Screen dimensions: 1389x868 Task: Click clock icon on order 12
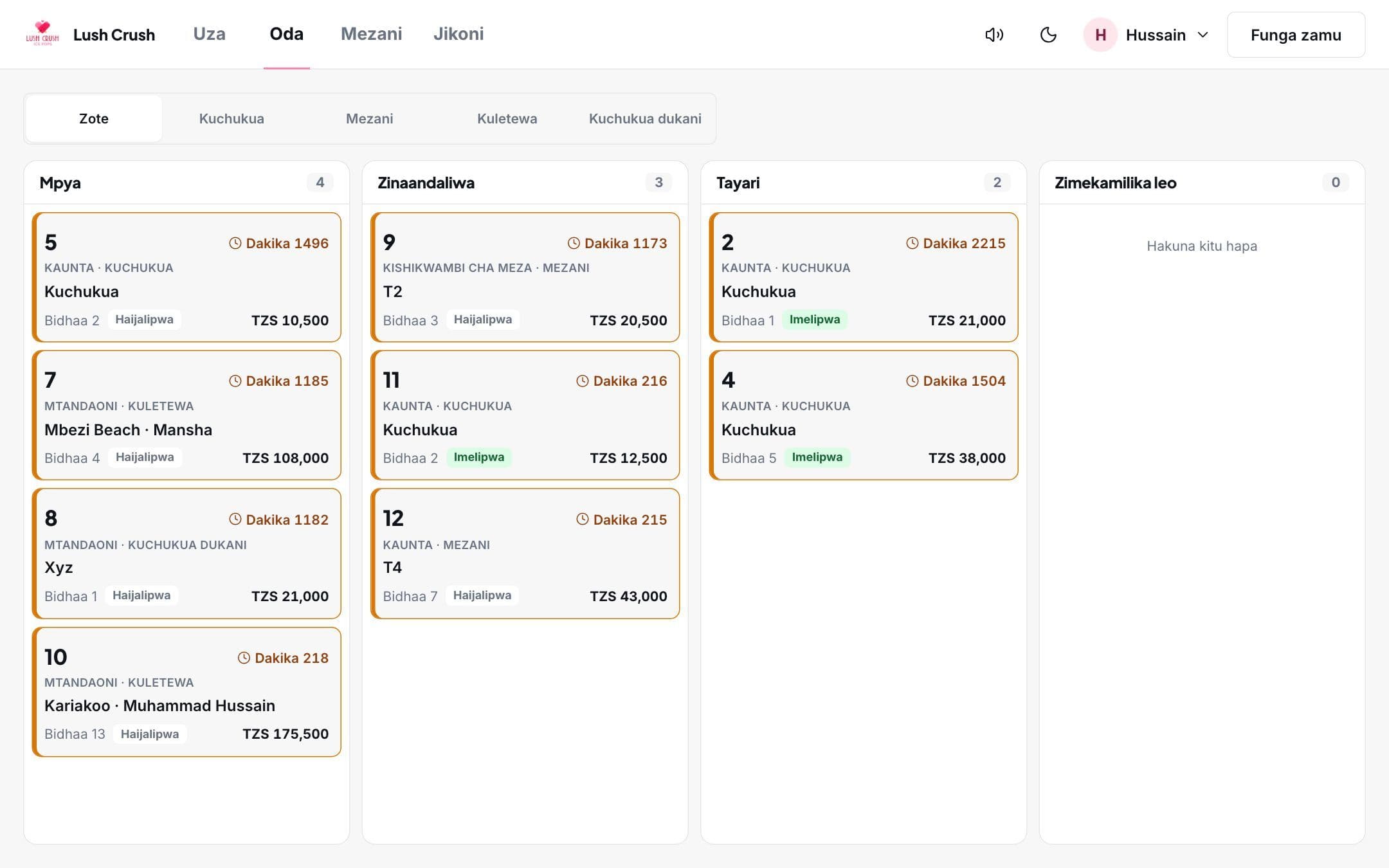point(583,519)
